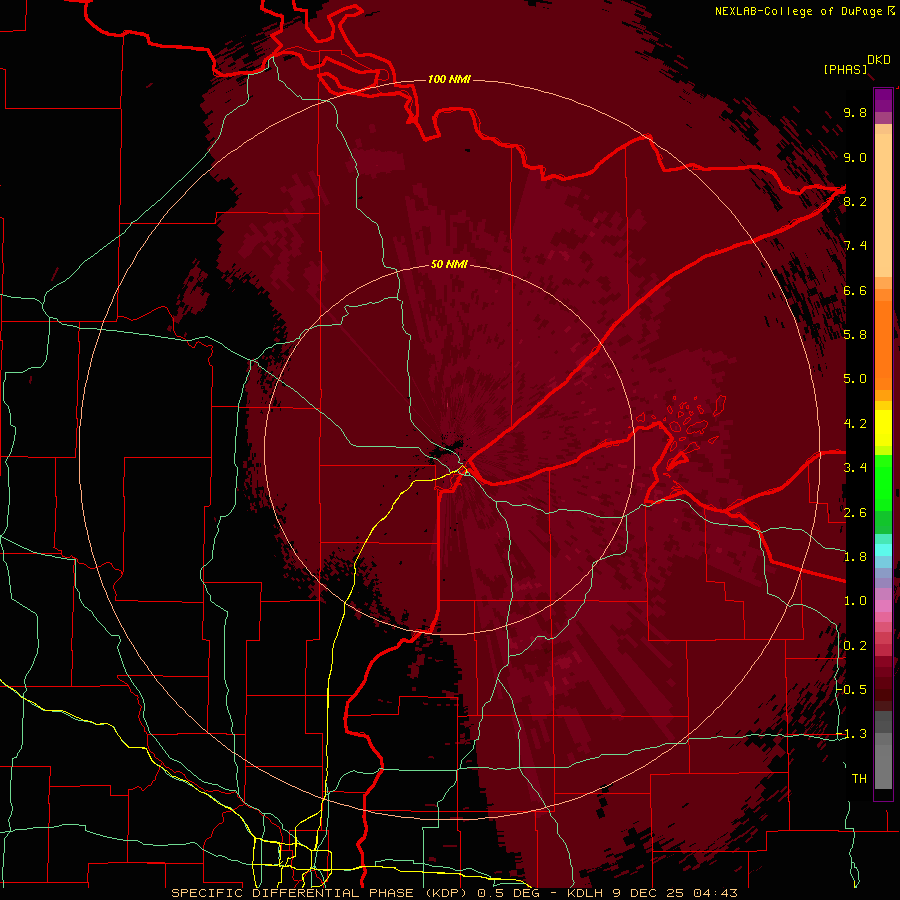This screenshot has height=900, width=900.
Task: Click the 04:43 timestamp in caption
Action: coord(715,893)
